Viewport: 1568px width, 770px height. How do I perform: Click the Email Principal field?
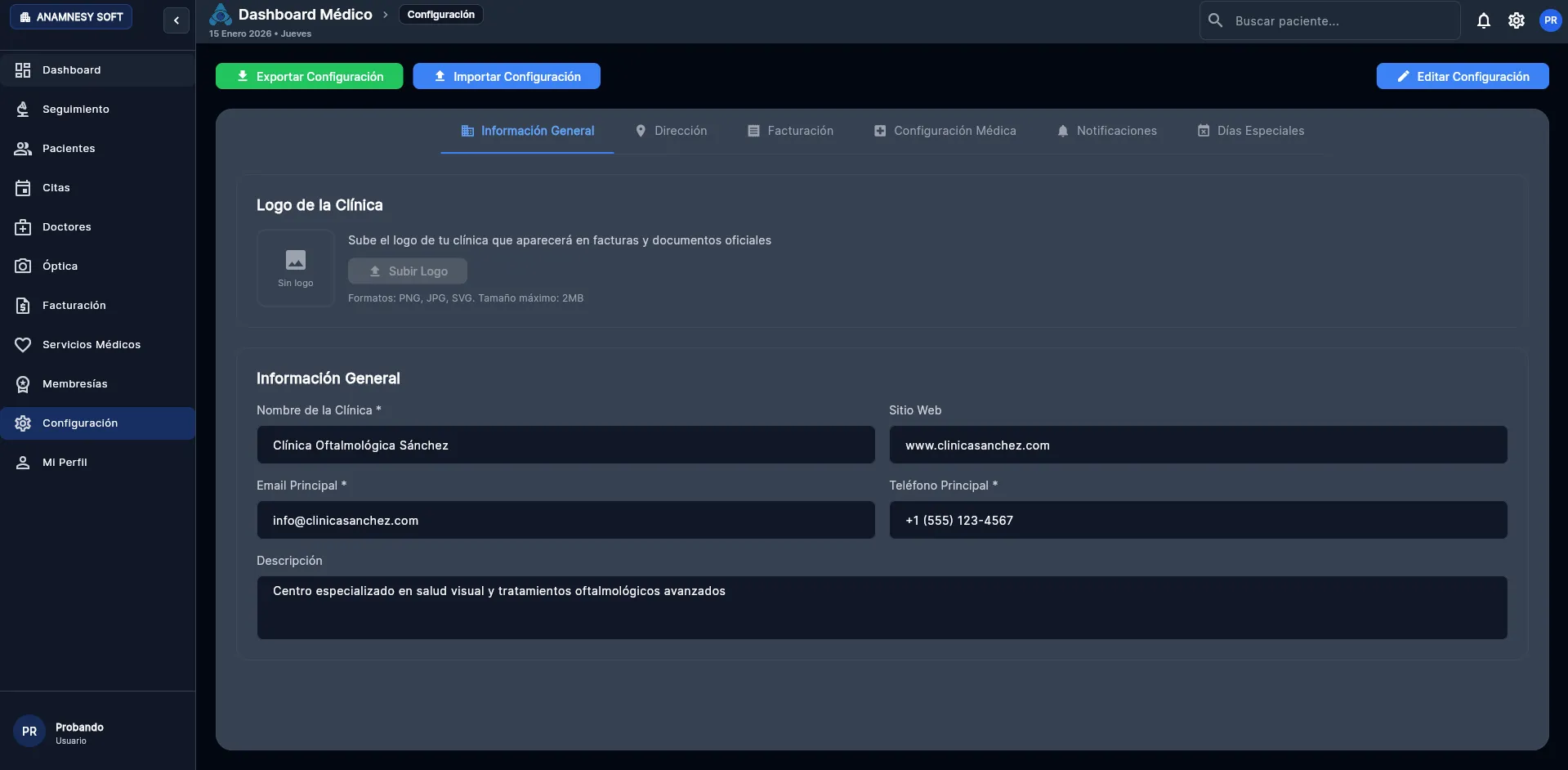tap(566, 521)
